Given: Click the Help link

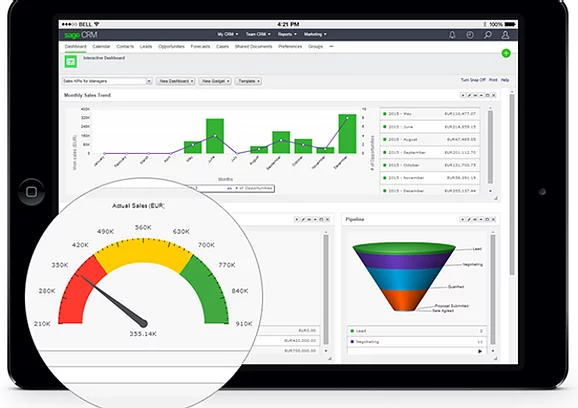Looking at the screenshot, I should [x=505, y=80].
